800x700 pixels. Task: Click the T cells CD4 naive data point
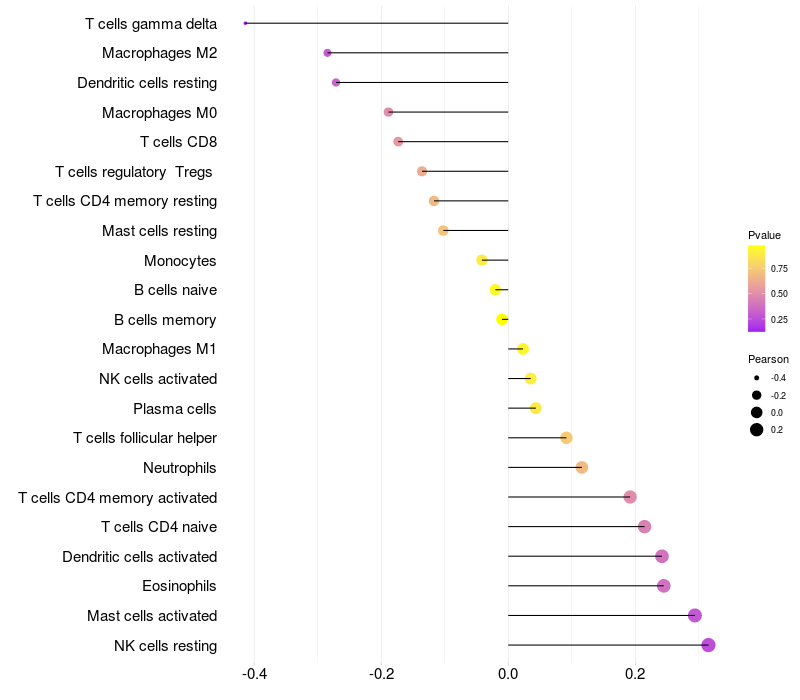[644, 527]
